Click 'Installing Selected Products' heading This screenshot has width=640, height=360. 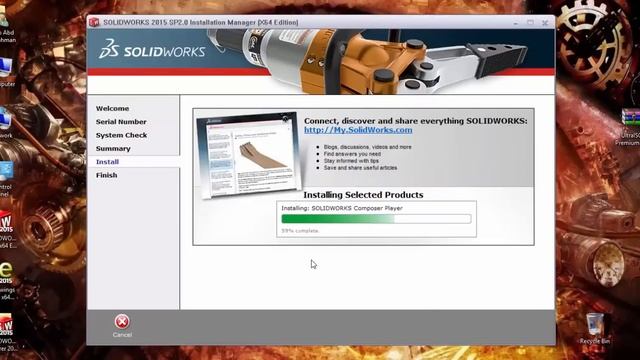[363, 195]
